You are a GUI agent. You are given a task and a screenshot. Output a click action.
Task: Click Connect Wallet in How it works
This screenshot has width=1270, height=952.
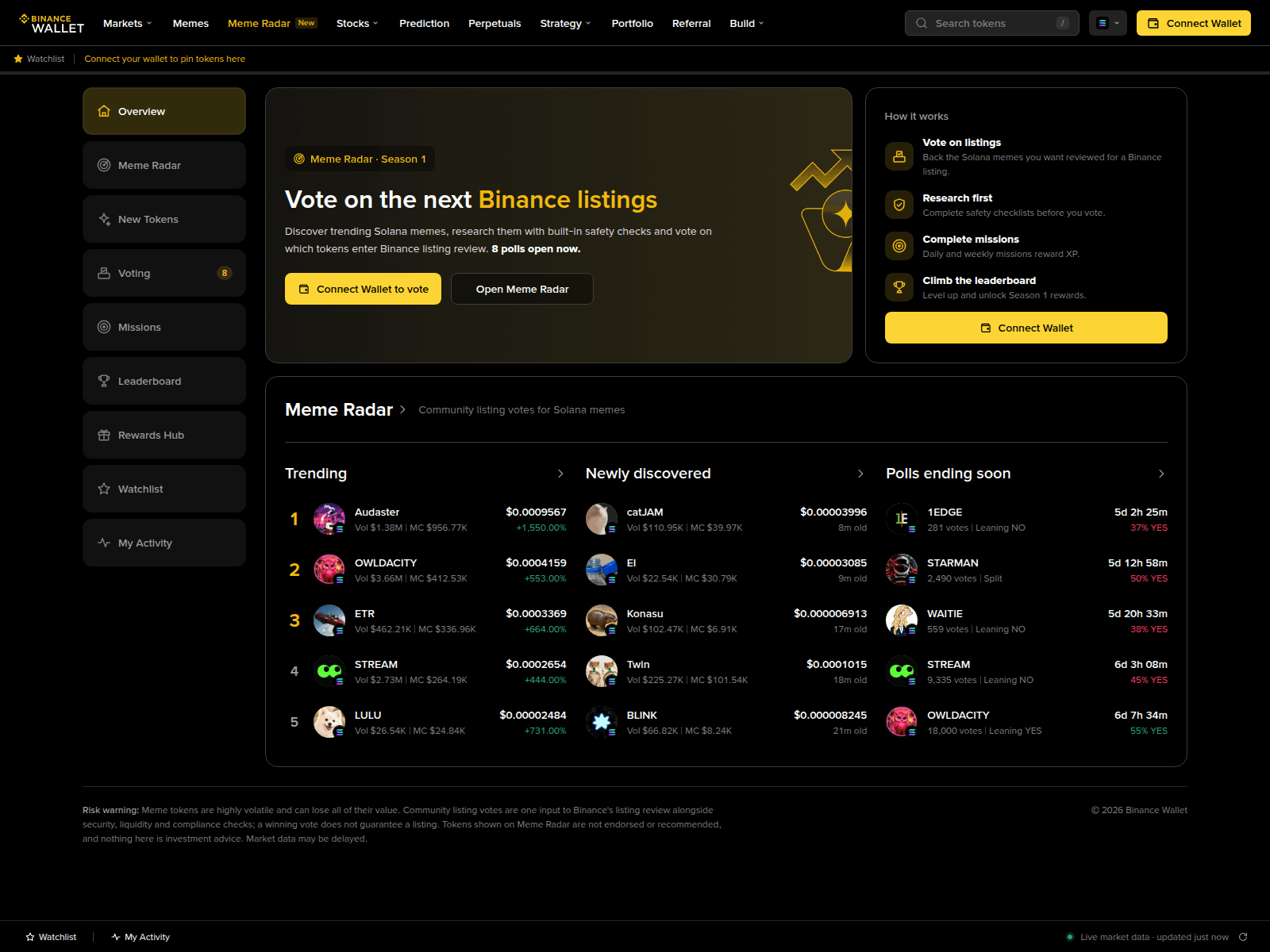tap(1026, 328)
